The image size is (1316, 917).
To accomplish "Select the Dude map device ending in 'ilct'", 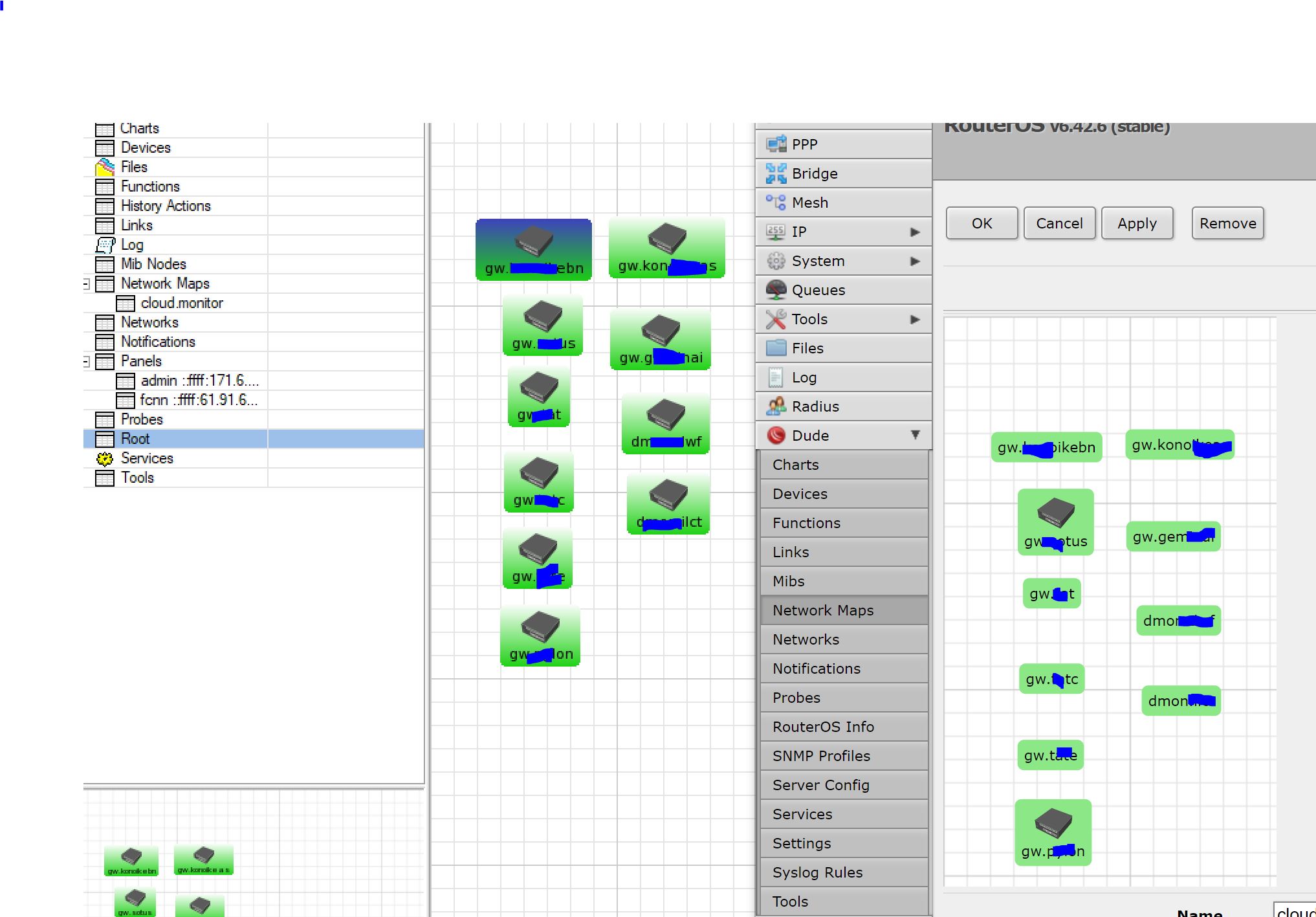I will (668, 503).
